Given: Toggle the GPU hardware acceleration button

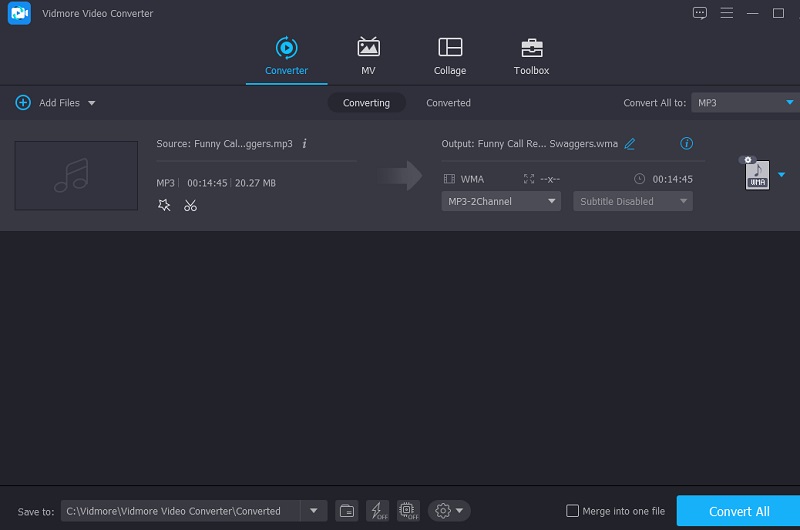Looking at the screenshot, I should 407,511.
